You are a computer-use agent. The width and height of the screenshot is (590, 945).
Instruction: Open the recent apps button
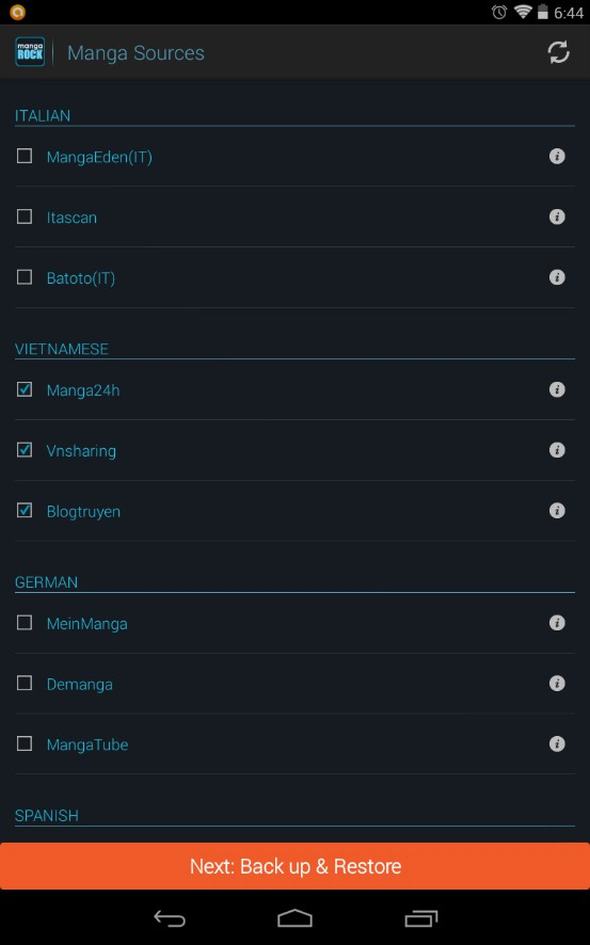tap(421, 918)
